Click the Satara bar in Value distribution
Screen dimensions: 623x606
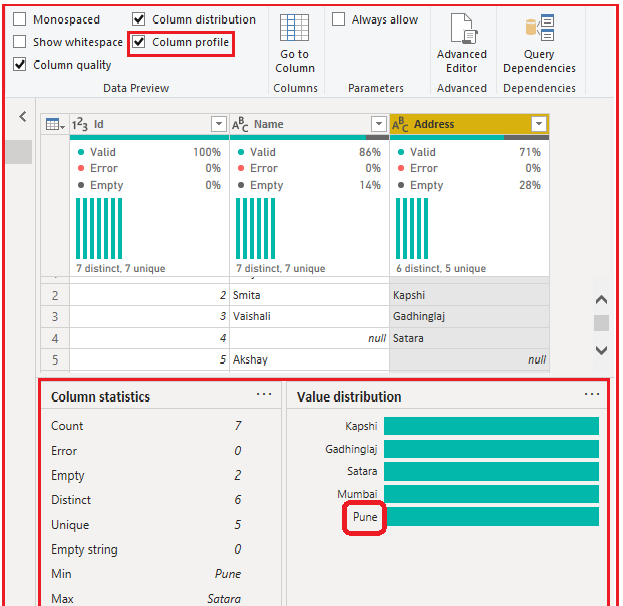coord(491,471)
